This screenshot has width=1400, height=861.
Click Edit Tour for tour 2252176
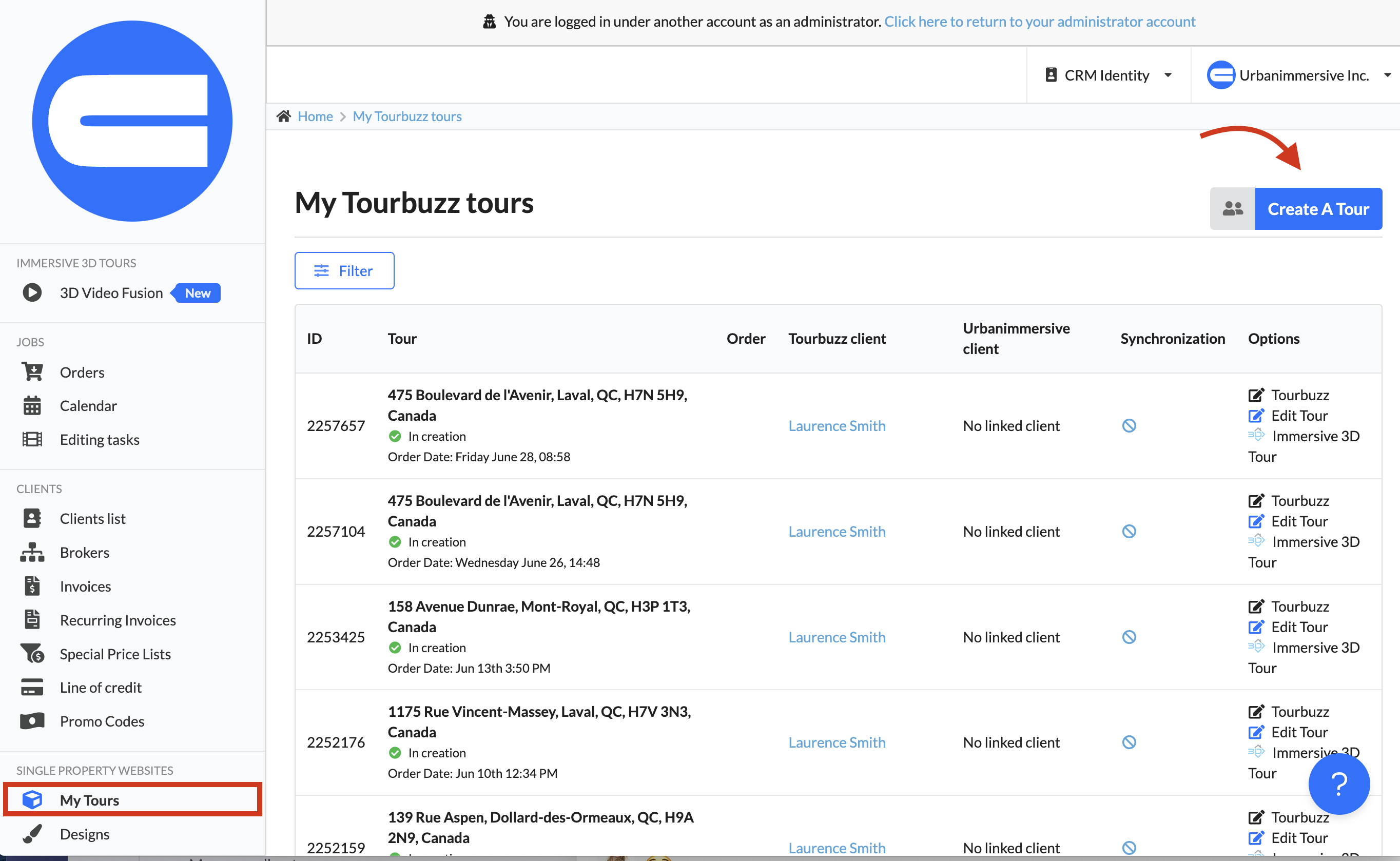(x=1299, y=732)
